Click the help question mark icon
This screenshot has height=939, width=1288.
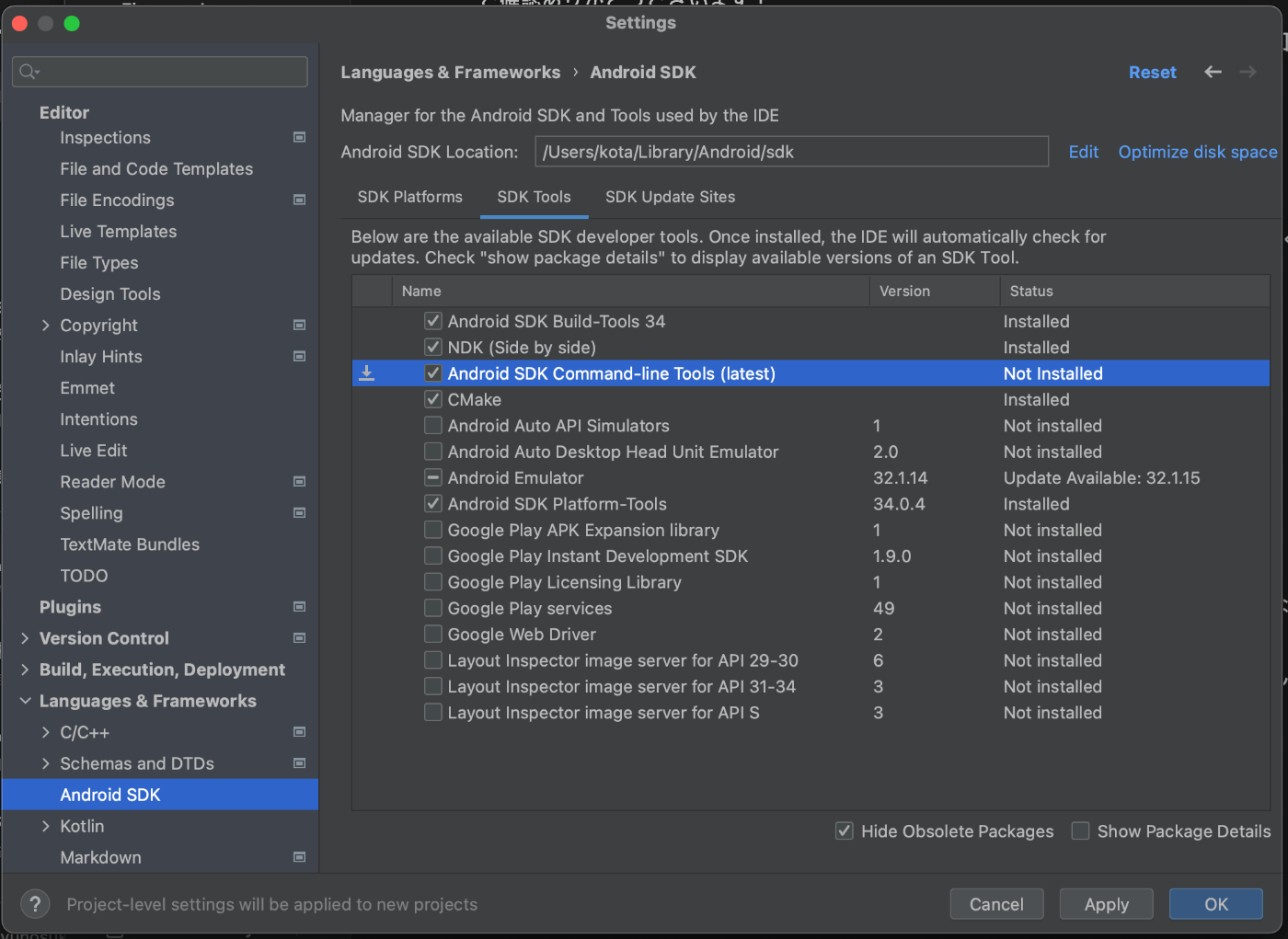(x=35, y=904)
